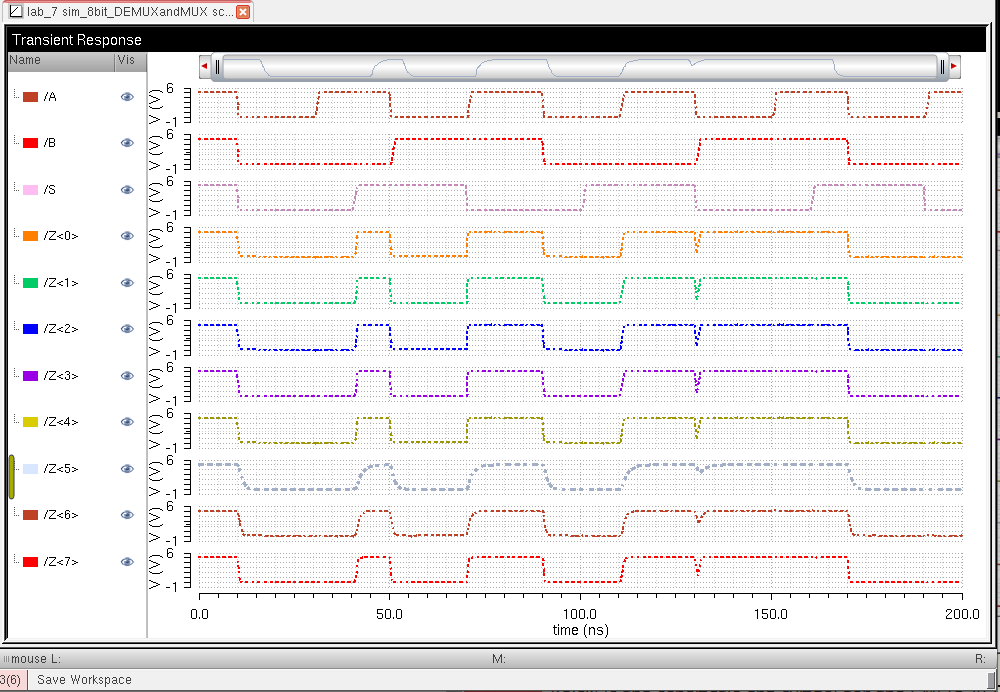The height and width of the screenshot is (692, 1000).
Task: Hide the /Z<0> trace via eye icon
Action: click(x=127, y=236)
